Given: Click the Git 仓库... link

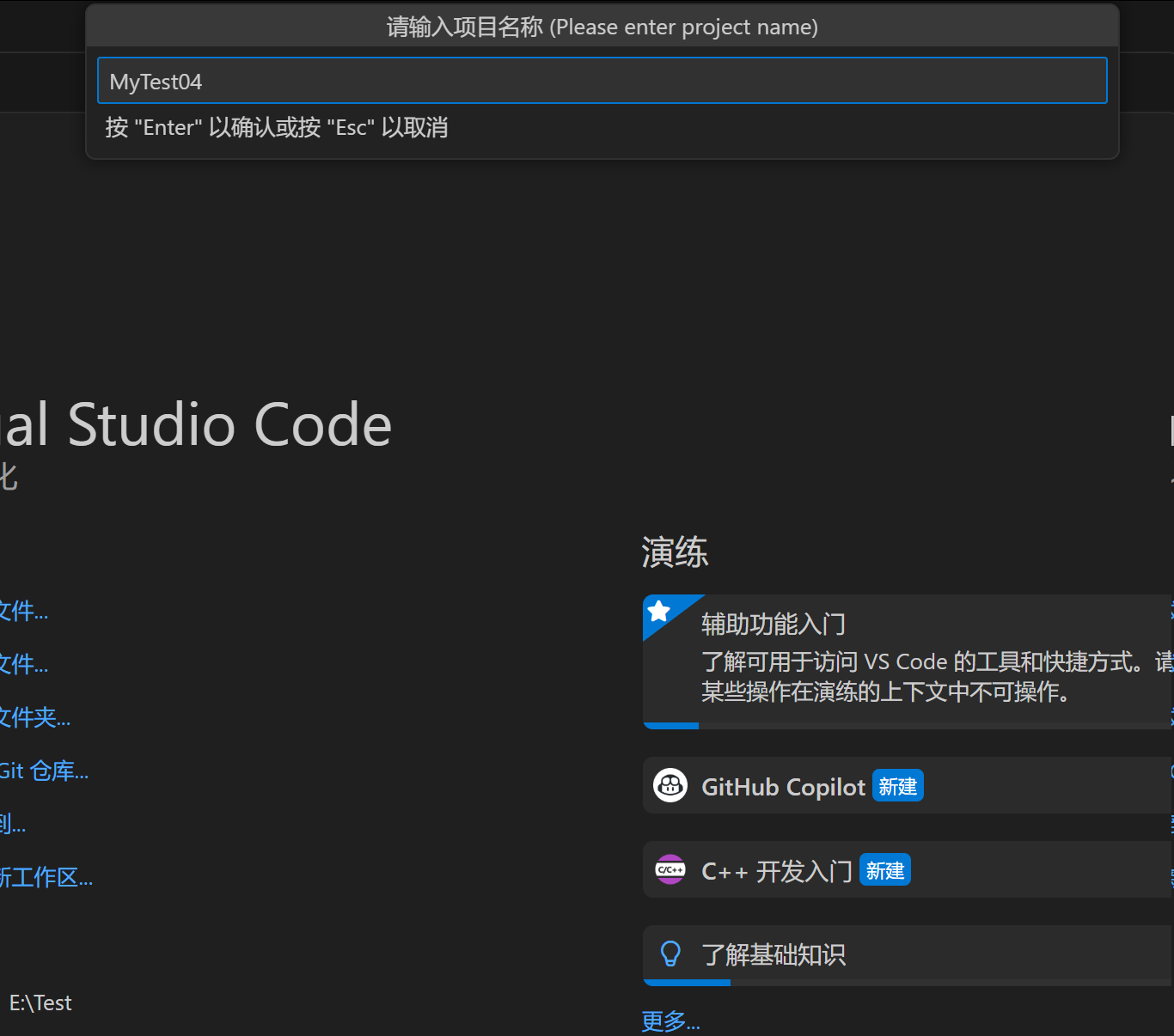Looking at the screenshot, I should tap(44, 771).
